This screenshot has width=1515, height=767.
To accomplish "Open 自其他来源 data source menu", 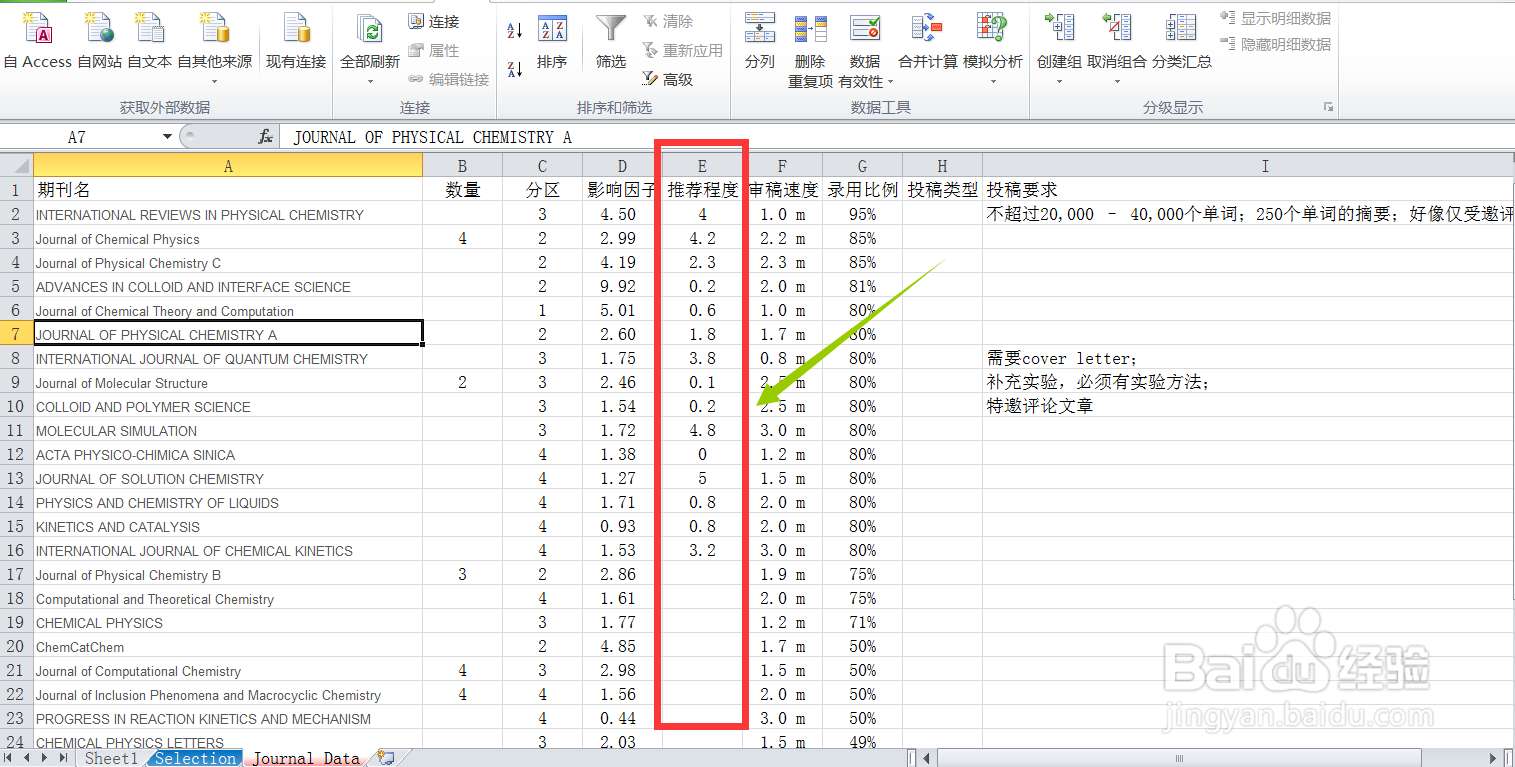I will 214,48.
